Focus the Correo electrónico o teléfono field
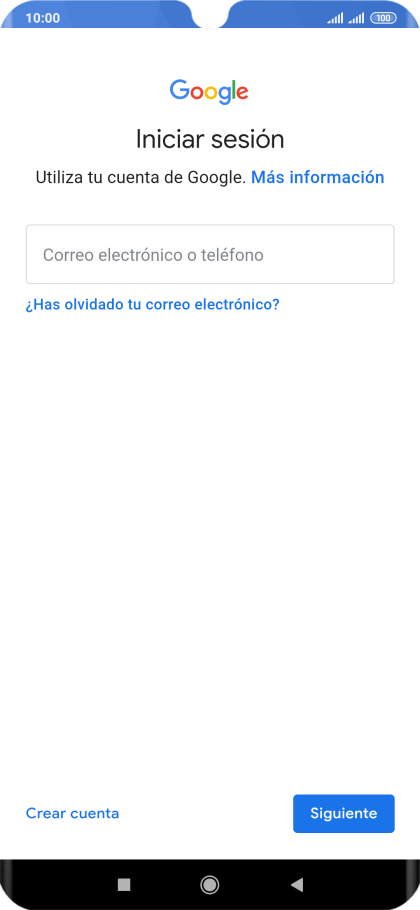The image size is (420, 910). (210, 254)
